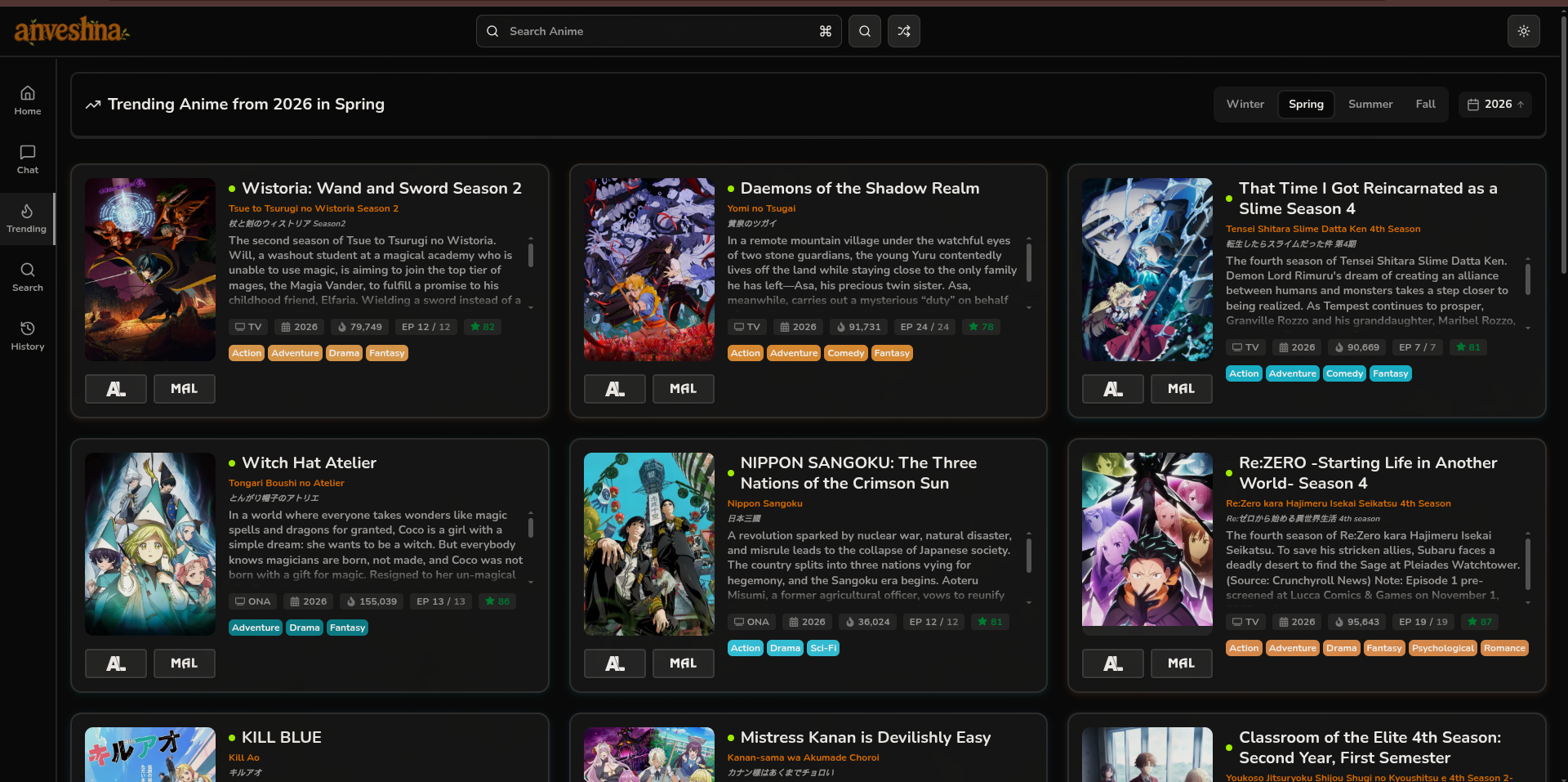Open the History sidebar item
Screen dimensions: 1568x782
coord(27,336)
